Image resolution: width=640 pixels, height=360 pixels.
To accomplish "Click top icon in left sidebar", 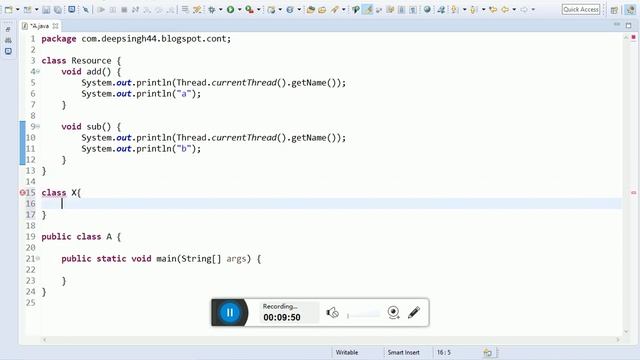I will pyautogui.click(x=8, y=29).
